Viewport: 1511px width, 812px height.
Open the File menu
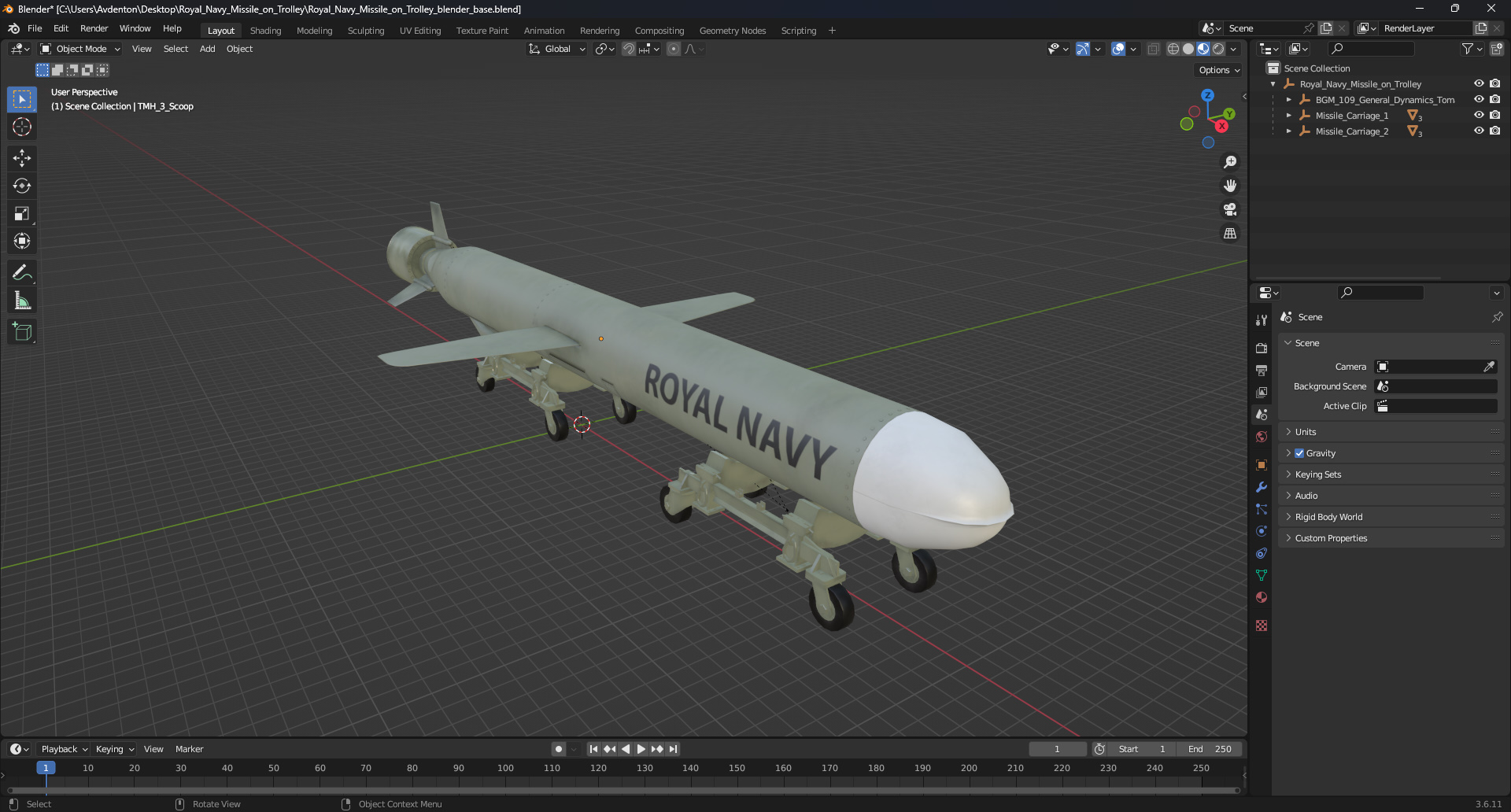click(35, 28)
